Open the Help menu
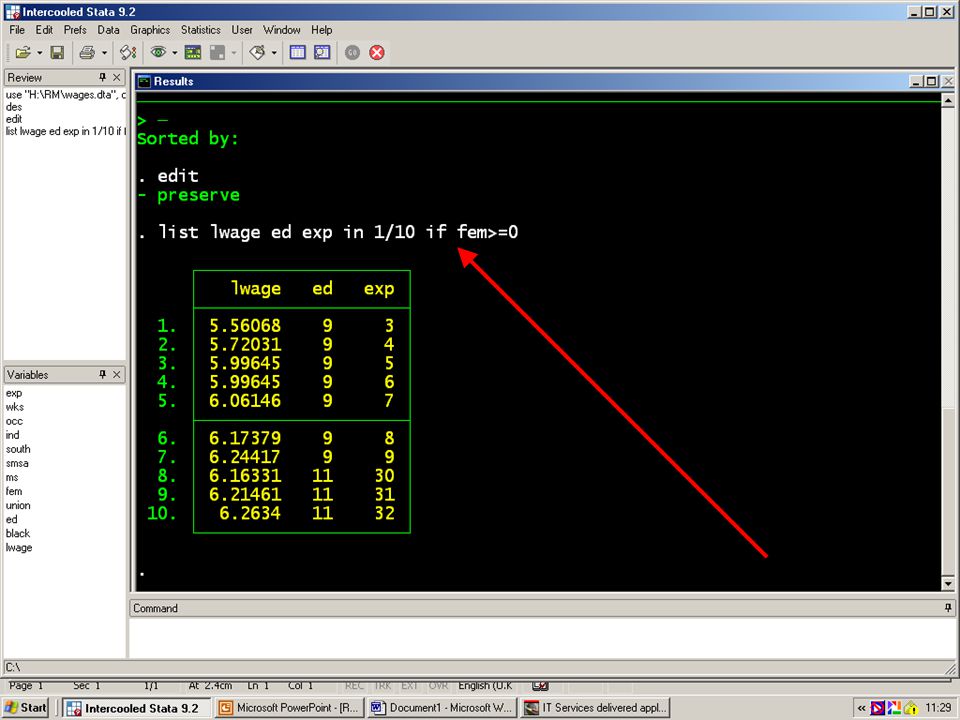 (x=321, y=30)
